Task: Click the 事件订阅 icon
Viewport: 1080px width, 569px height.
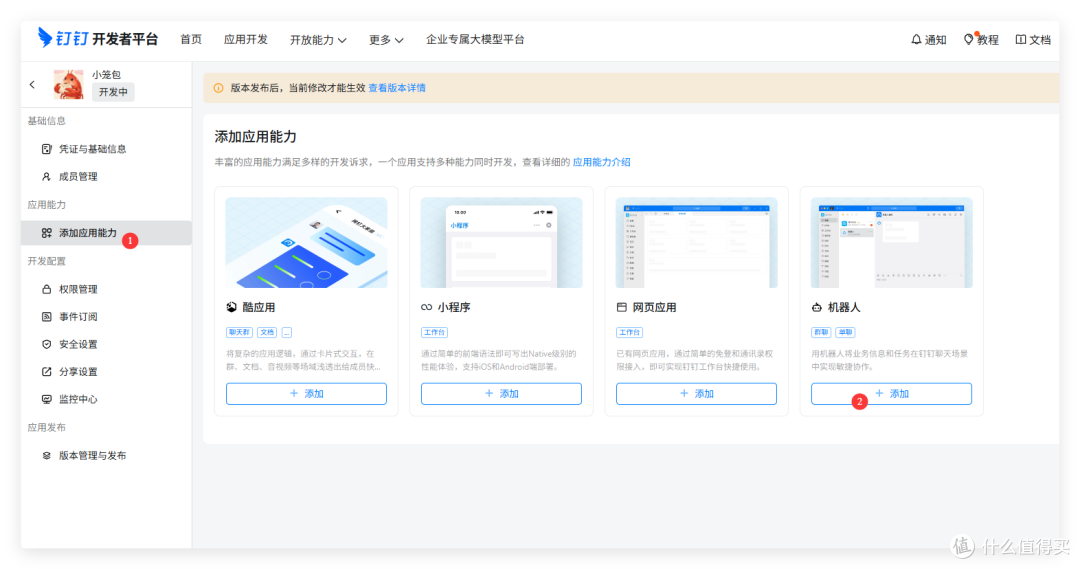Action: [x=46, y=317]
